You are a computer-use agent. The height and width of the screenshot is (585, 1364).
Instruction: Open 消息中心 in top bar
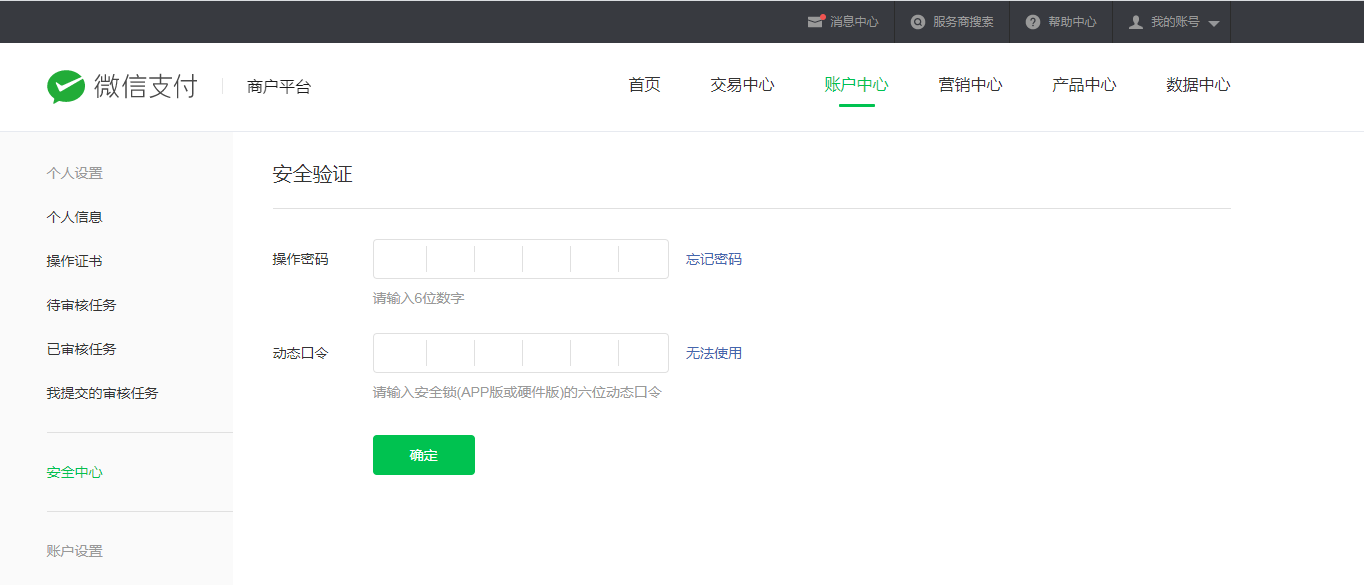pos(855,22)
